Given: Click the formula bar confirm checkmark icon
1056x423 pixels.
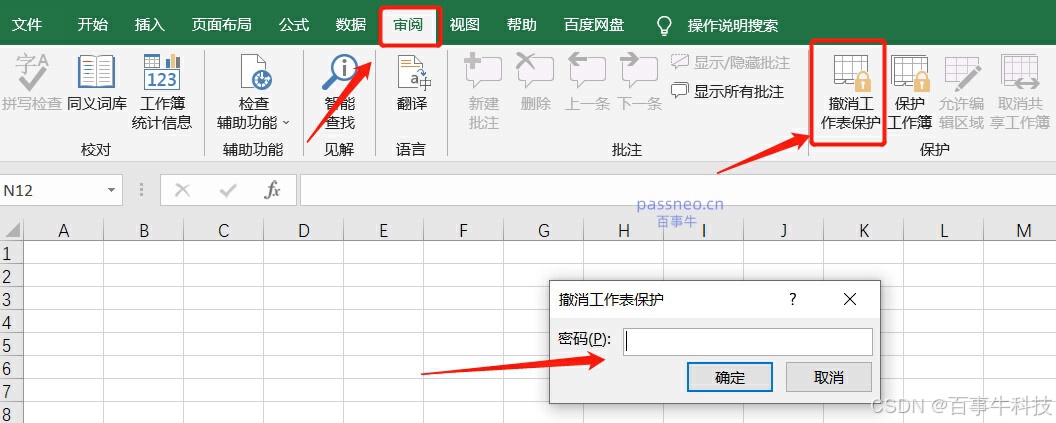Looking at the screenshot, I should (x=228, y=191).
